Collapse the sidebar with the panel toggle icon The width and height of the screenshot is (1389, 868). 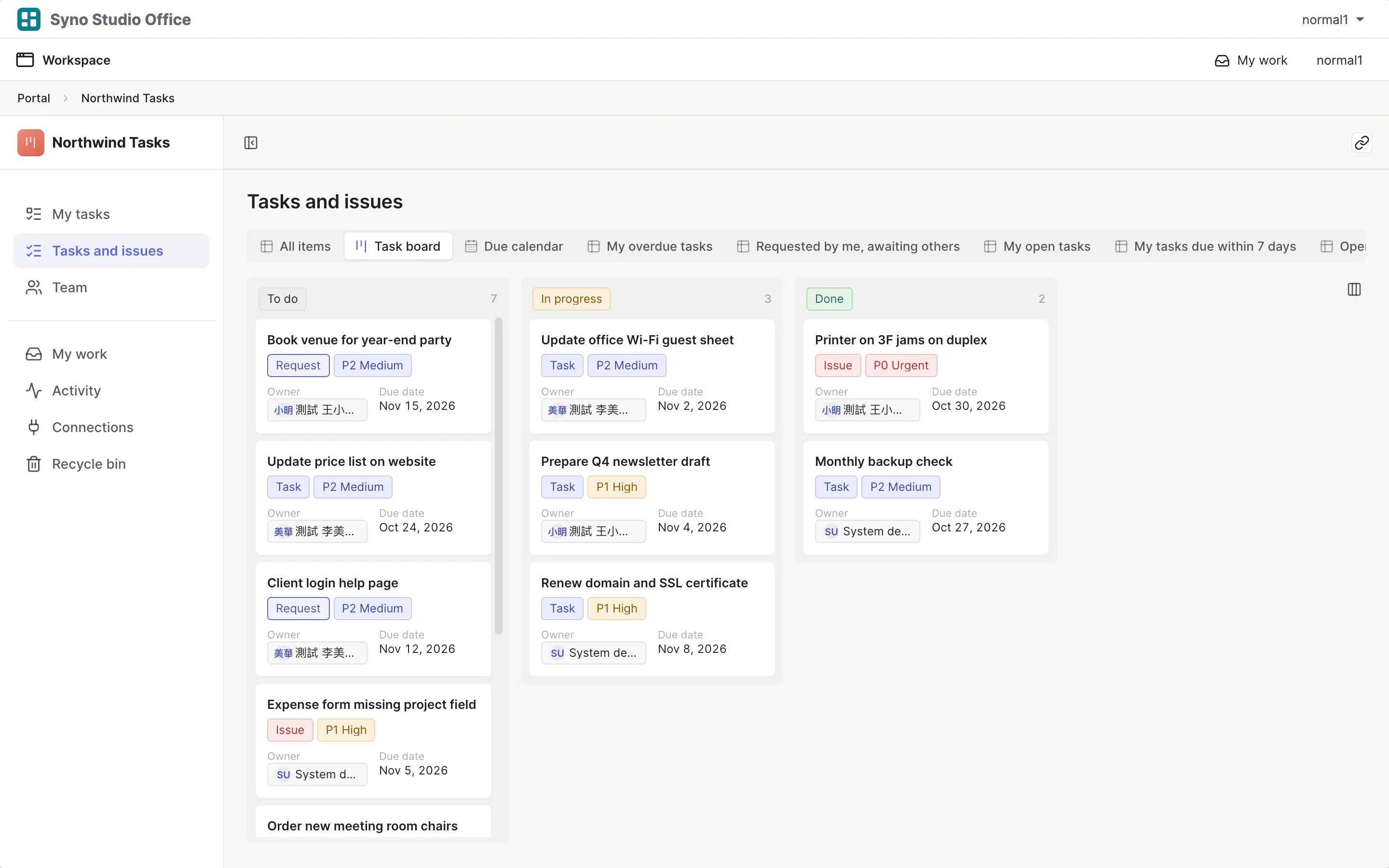[x=251, y=142]
